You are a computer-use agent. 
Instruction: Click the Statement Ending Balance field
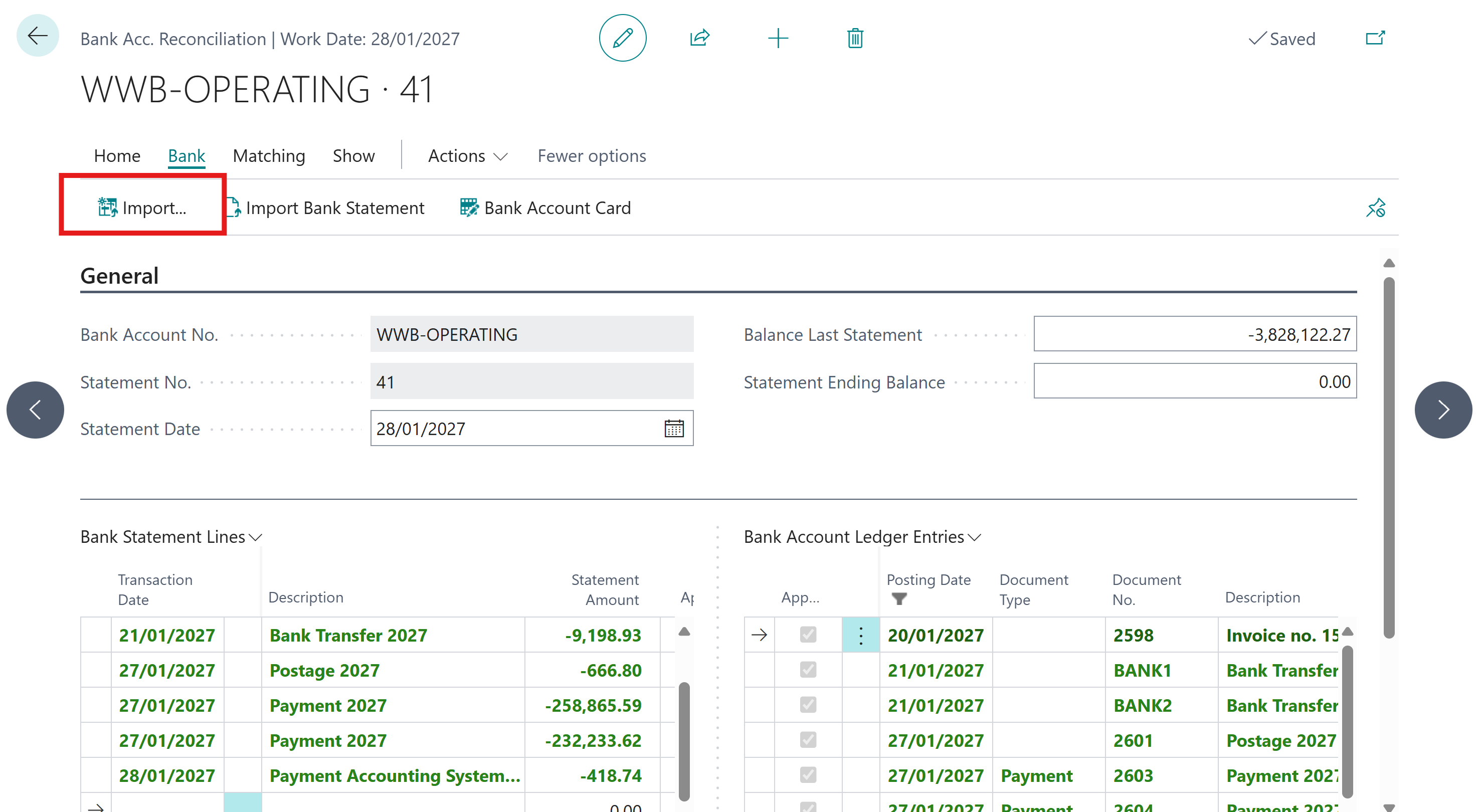(1194, 381)
